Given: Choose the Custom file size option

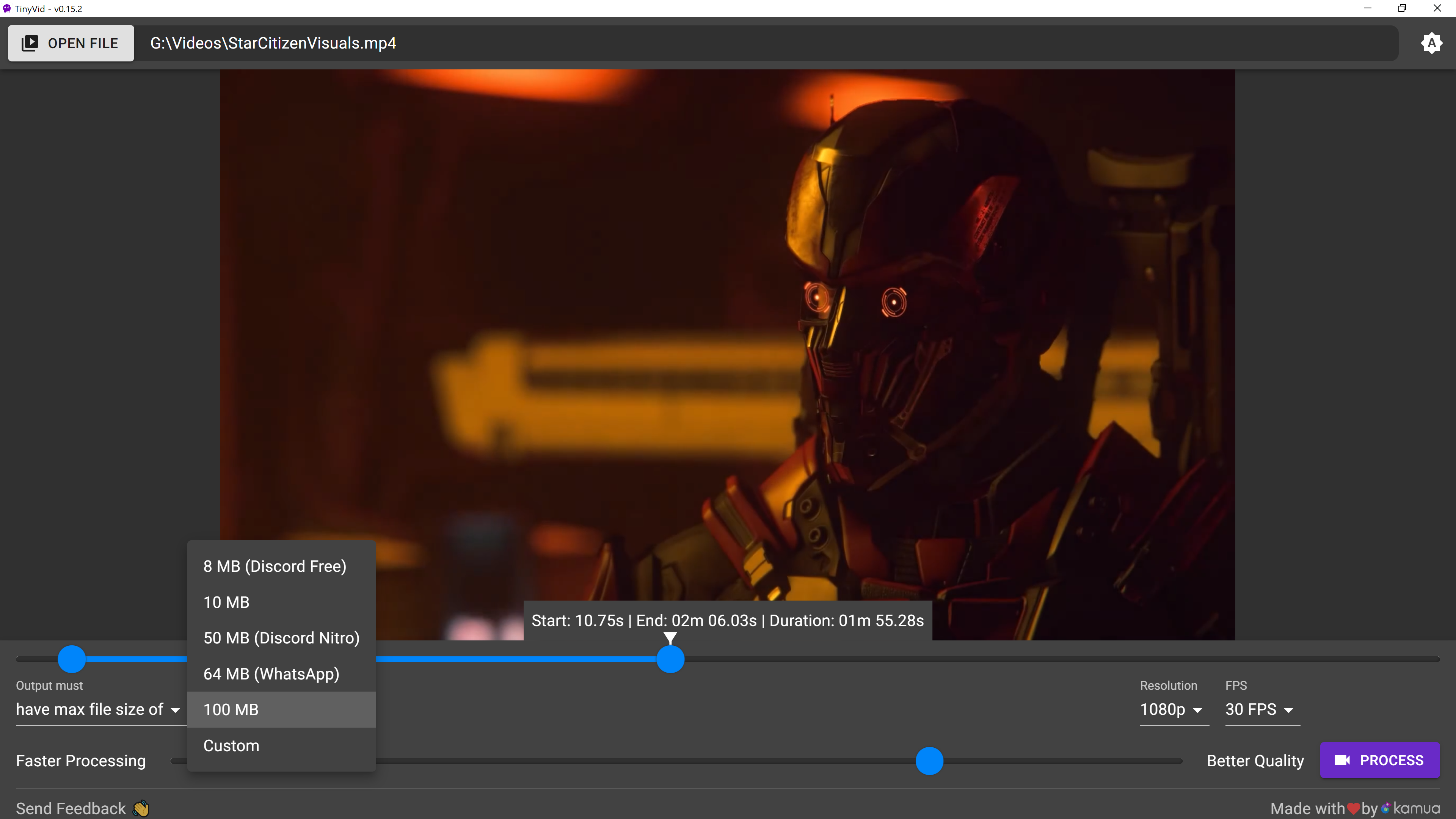Looking at the screenshot, I should pos(231,745).
